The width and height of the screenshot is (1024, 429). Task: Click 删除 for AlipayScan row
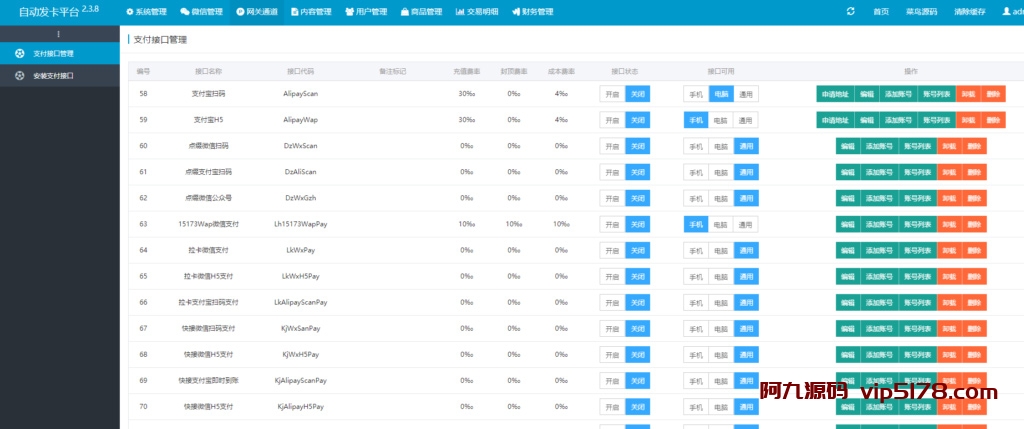[x=993, y=94]
